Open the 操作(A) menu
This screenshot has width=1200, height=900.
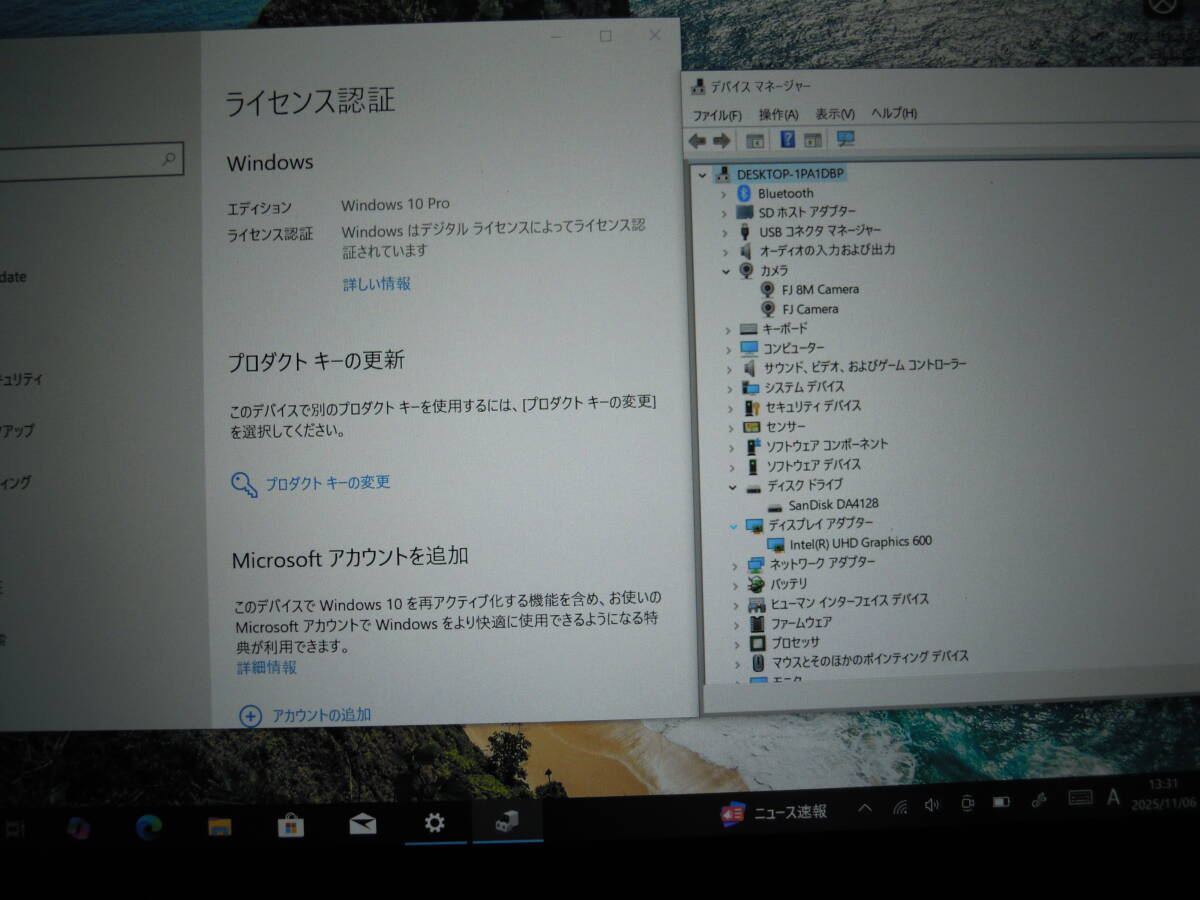(778, 115)
